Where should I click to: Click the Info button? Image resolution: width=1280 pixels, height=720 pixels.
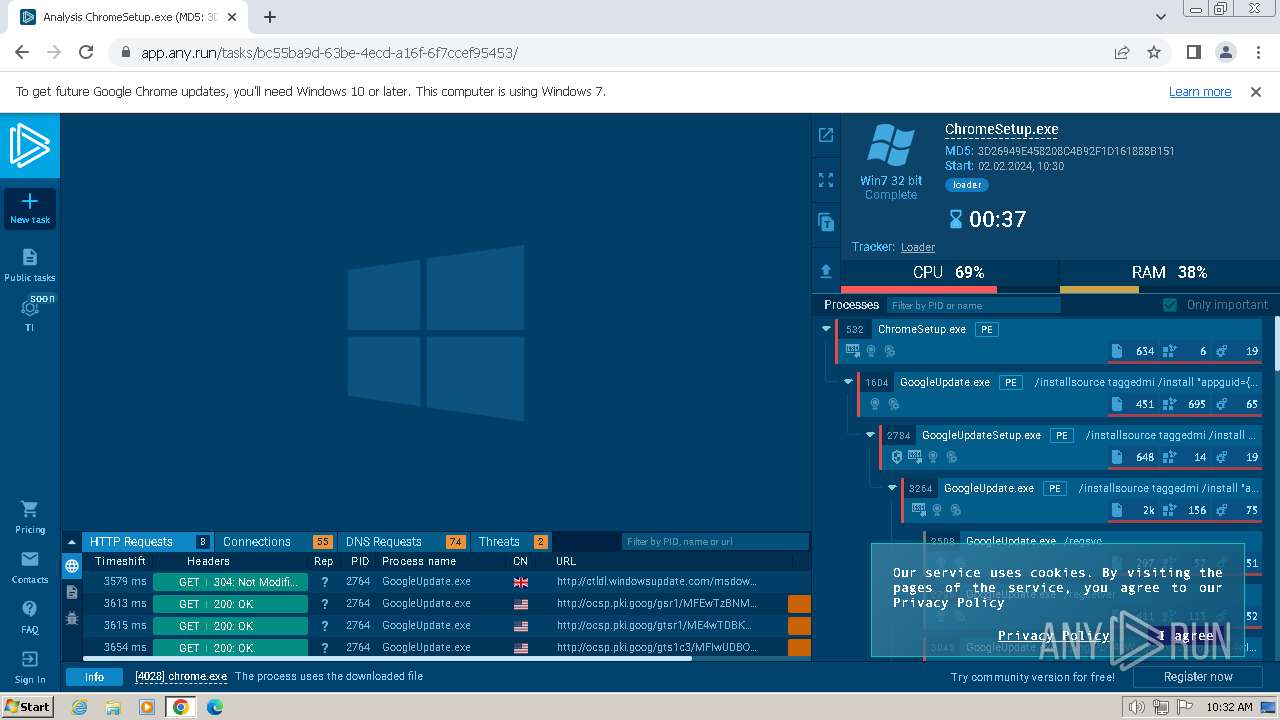pos(94,677)
